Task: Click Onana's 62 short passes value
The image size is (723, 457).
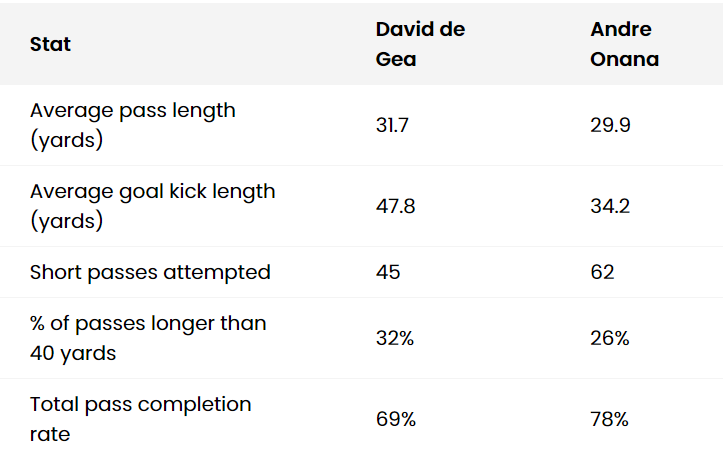Action: point(602,272)
